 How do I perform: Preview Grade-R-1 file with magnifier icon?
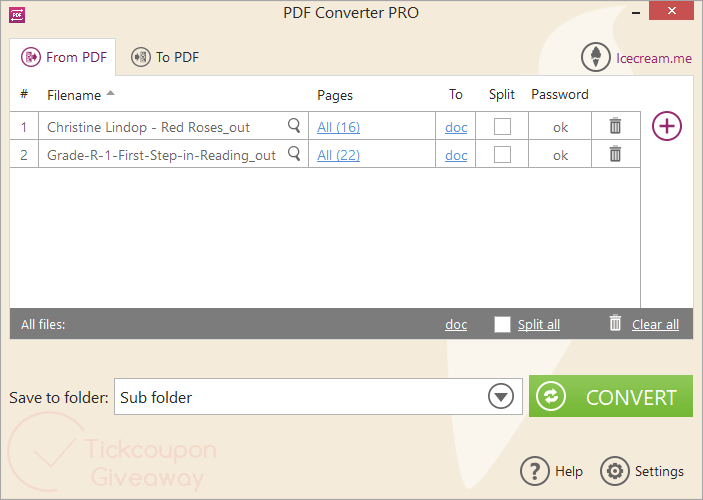pyautogui.click(x=294, y=154)
